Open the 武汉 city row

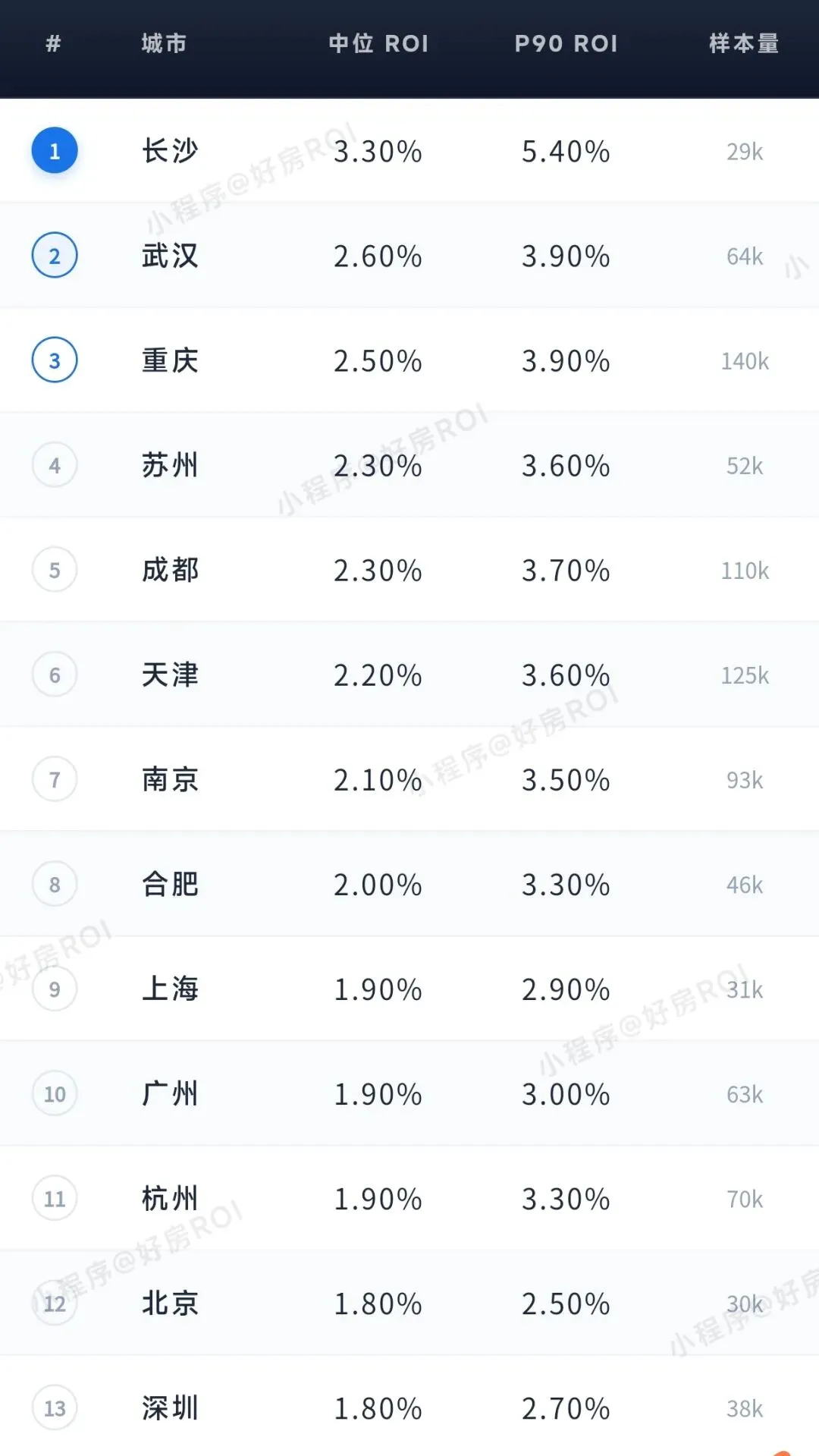[x=409, y=256]
